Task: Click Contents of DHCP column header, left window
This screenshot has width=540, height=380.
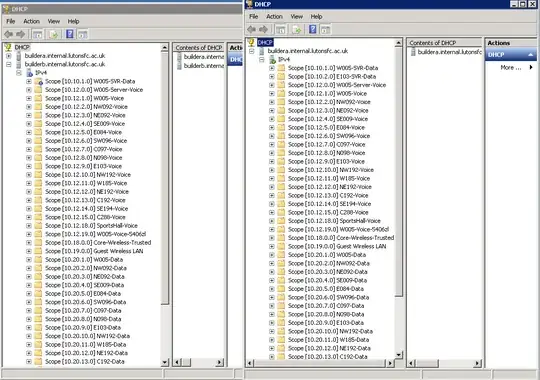Action: coord(199,48)
